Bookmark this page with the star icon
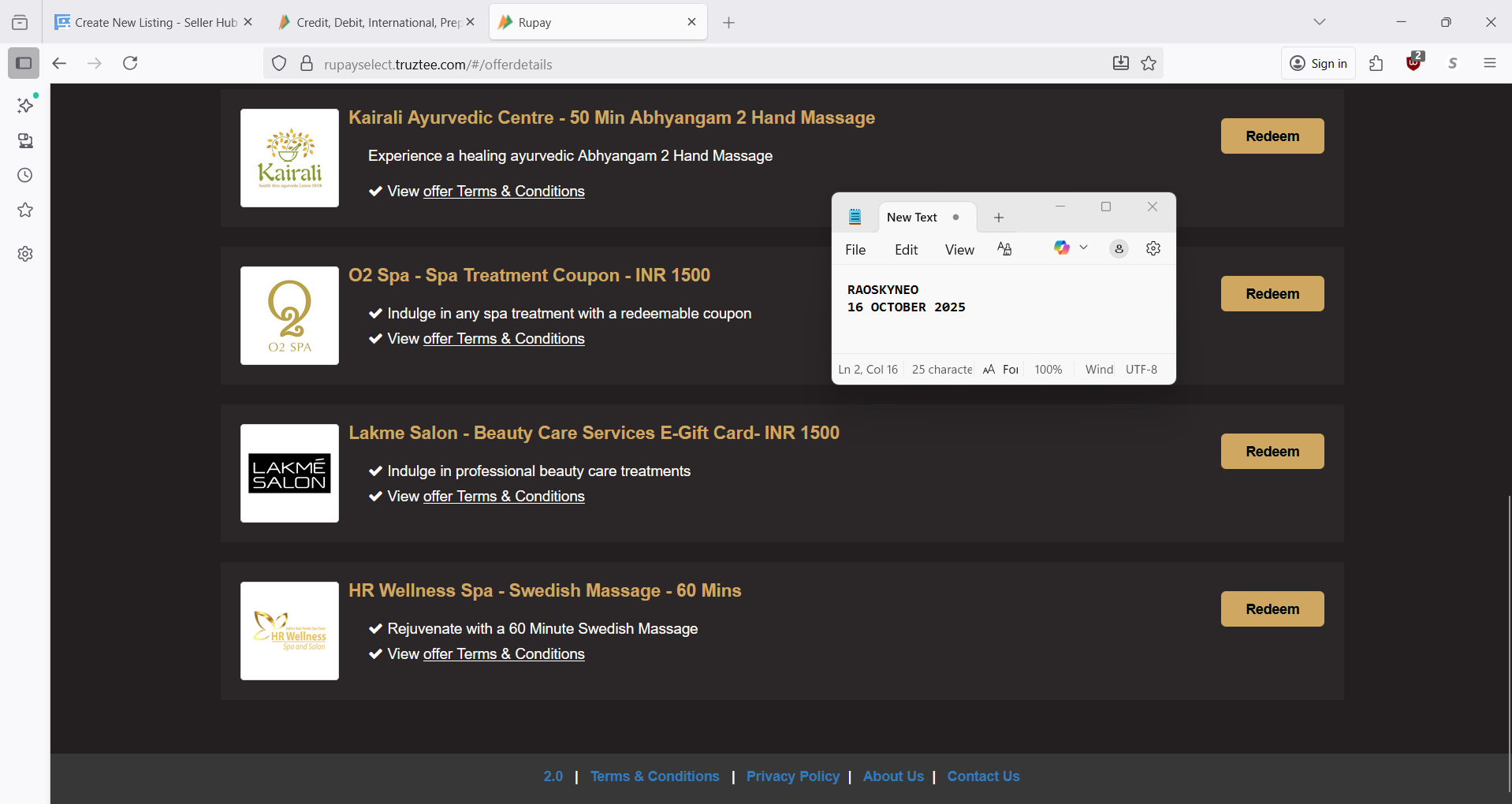Image resolution: width=1512 pixels, height=804 pixels. tap(1149, 63)
